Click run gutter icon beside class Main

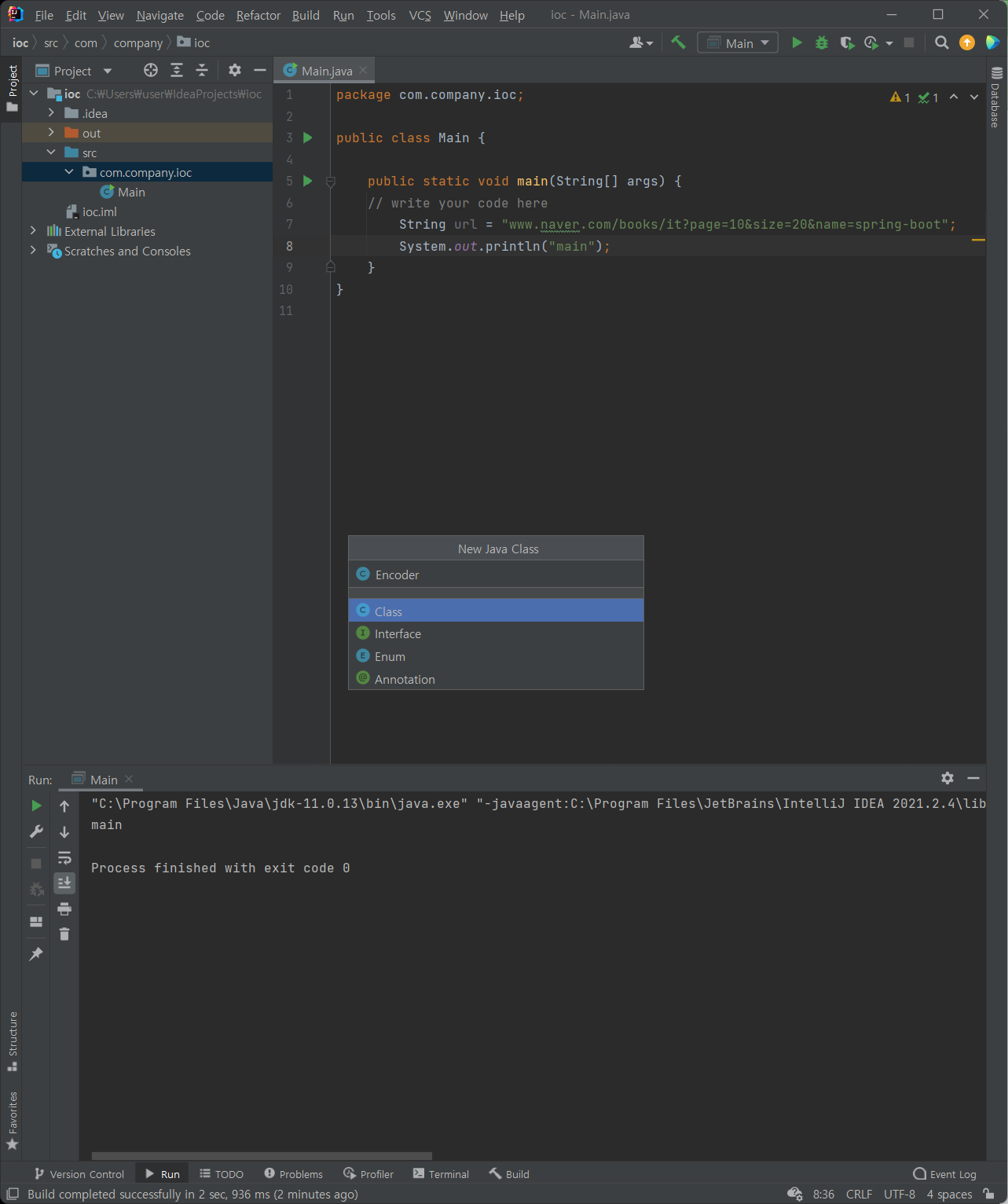[308, 138]
